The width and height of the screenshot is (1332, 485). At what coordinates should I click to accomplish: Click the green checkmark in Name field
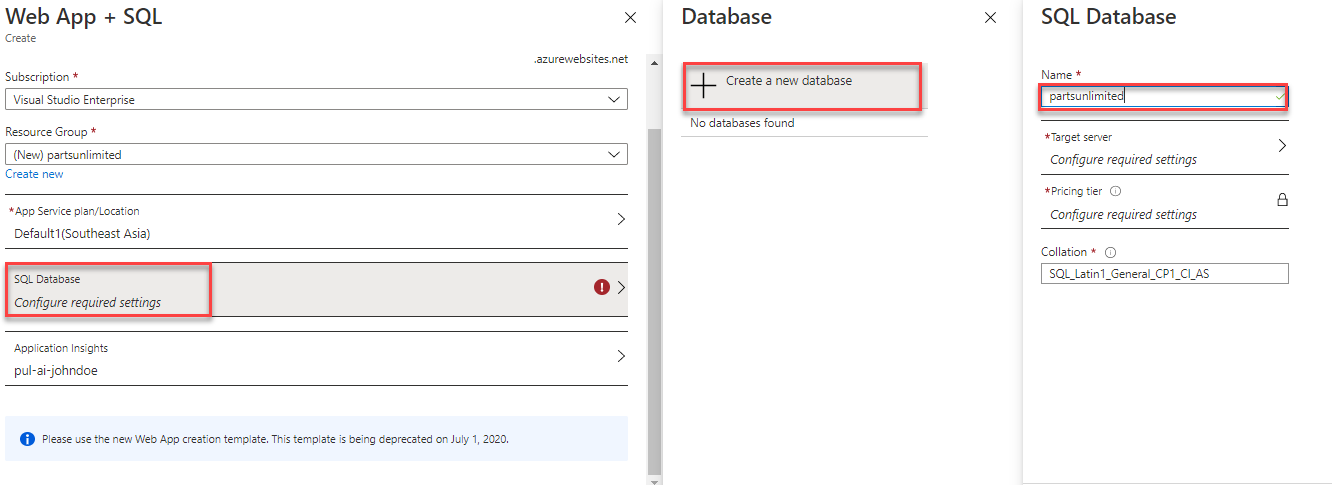point(1278,96)
